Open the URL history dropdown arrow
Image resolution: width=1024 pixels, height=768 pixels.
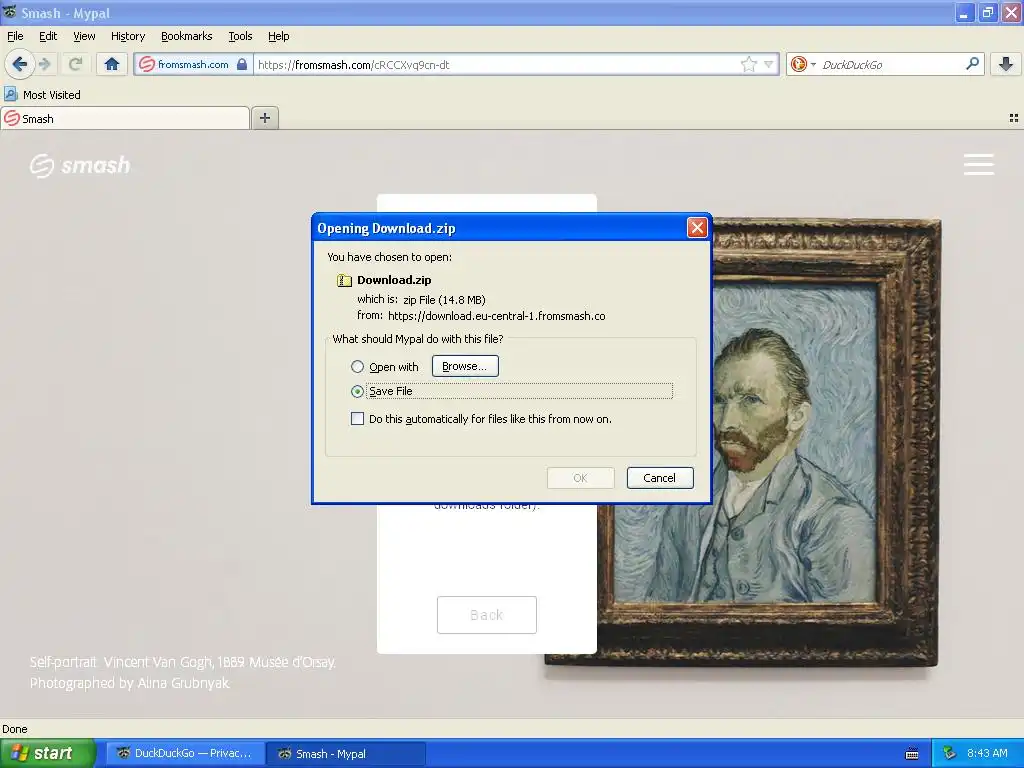point(769,64)
